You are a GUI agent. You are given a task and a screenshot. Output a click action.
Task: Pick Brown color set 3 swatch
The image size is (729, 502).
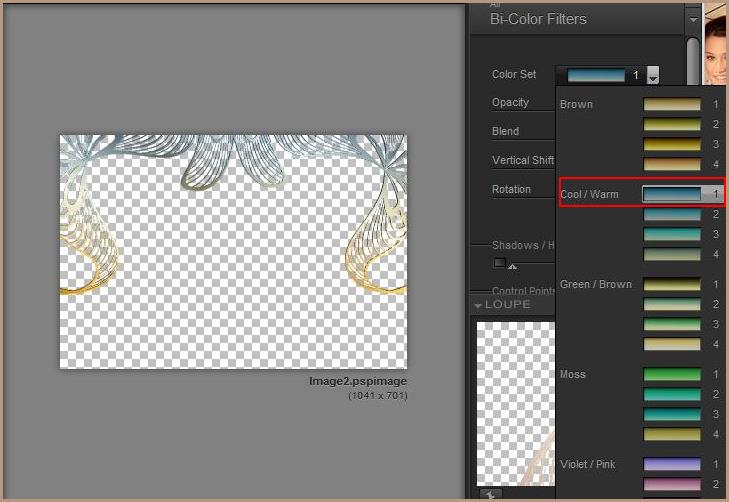pos(671,144)
